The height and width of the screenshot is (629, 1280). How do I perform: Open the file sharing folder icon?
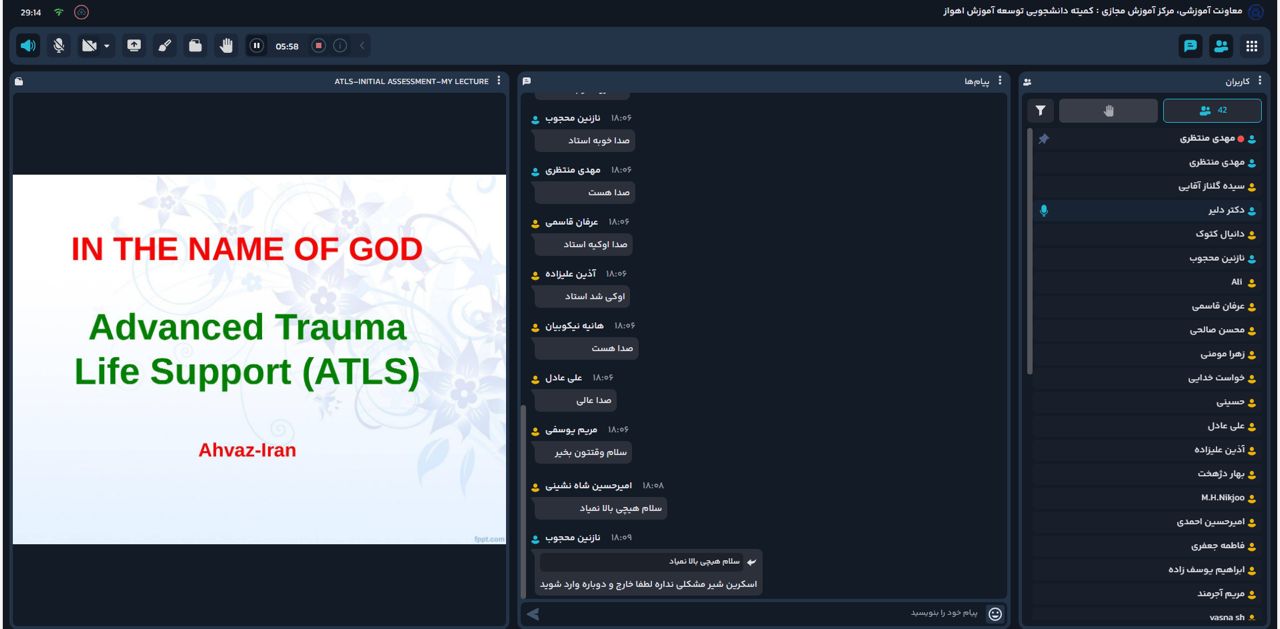(196, 46)
